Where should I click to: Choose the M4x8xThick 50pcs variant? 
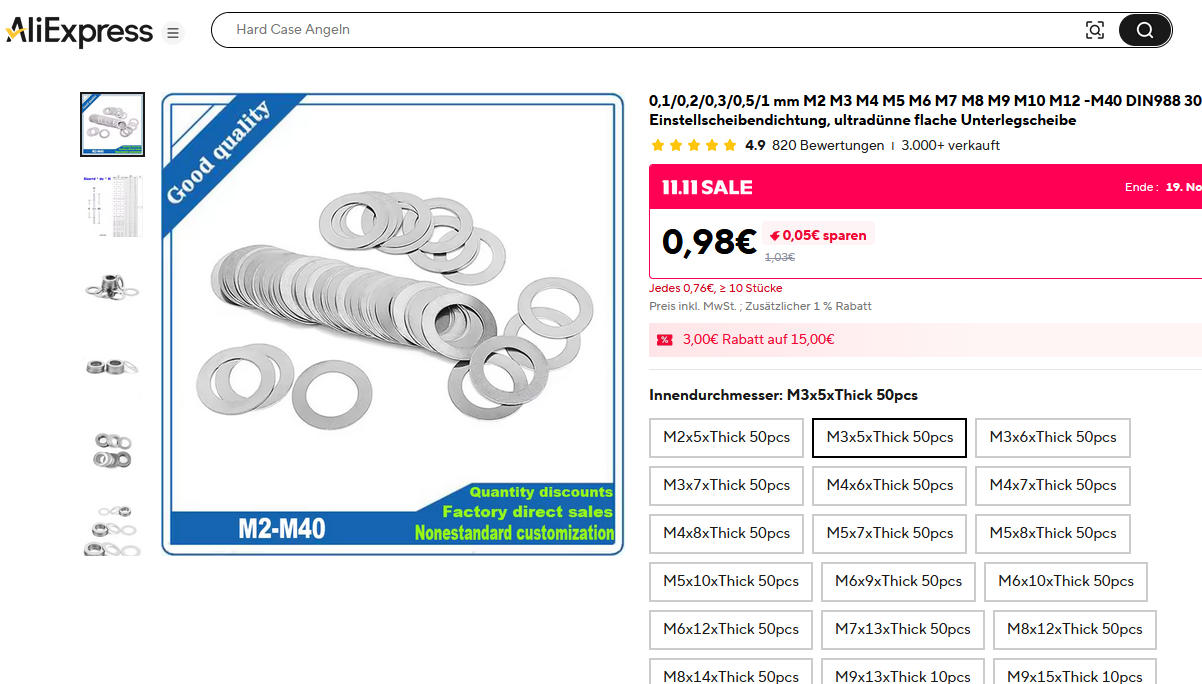pyautogui.click(x=726, y=534)
